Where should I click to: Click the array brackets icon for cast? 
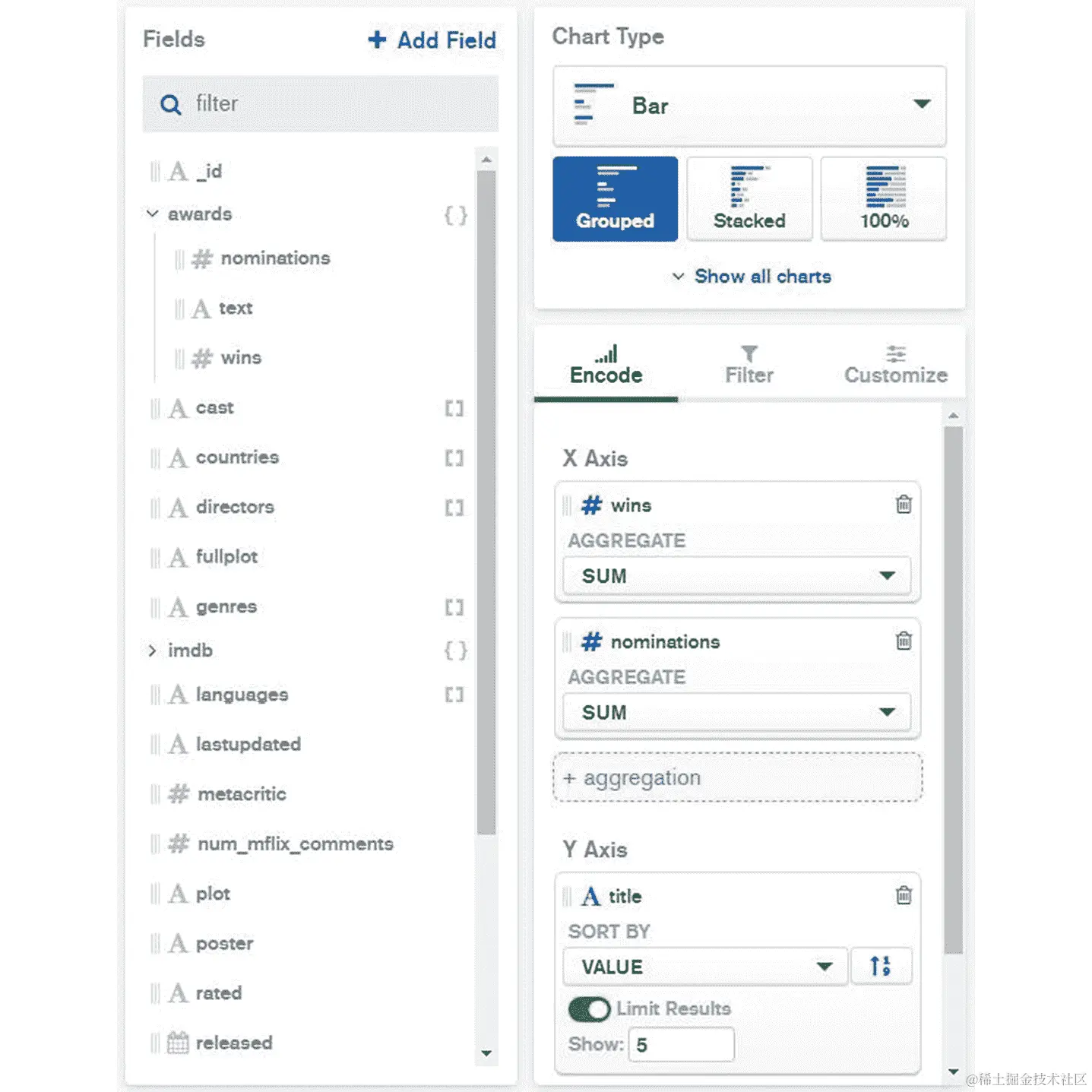coord(454,408)
